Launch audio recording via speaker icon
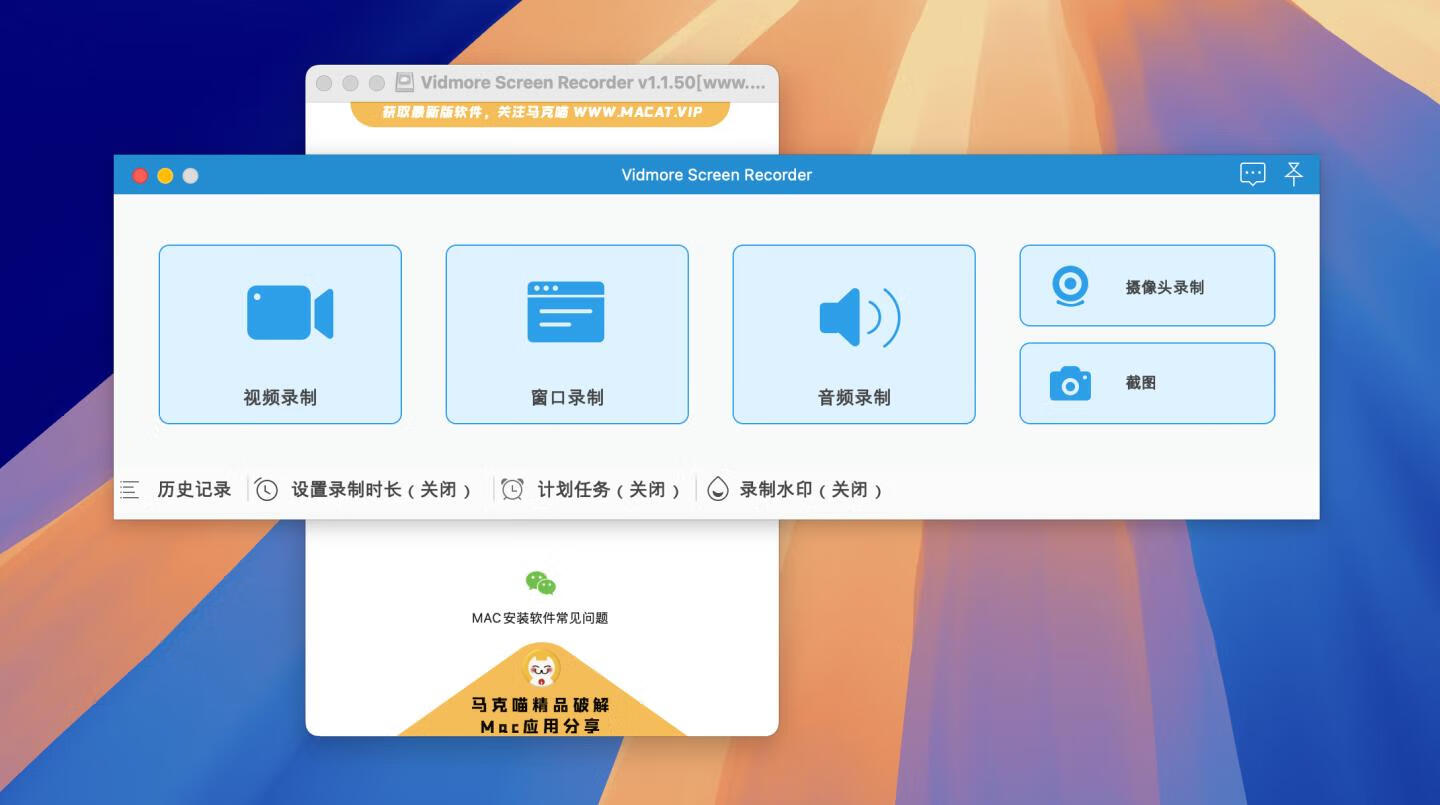This screenshot has height=805, width=1440. click(860, 318)
